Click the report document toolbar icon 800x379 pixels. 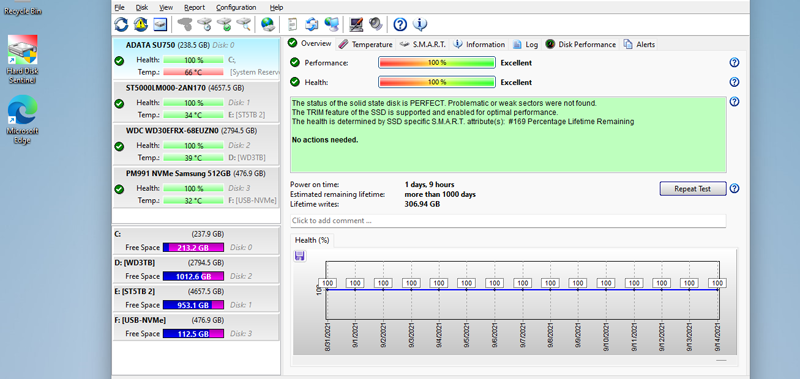tap(292, 24)
